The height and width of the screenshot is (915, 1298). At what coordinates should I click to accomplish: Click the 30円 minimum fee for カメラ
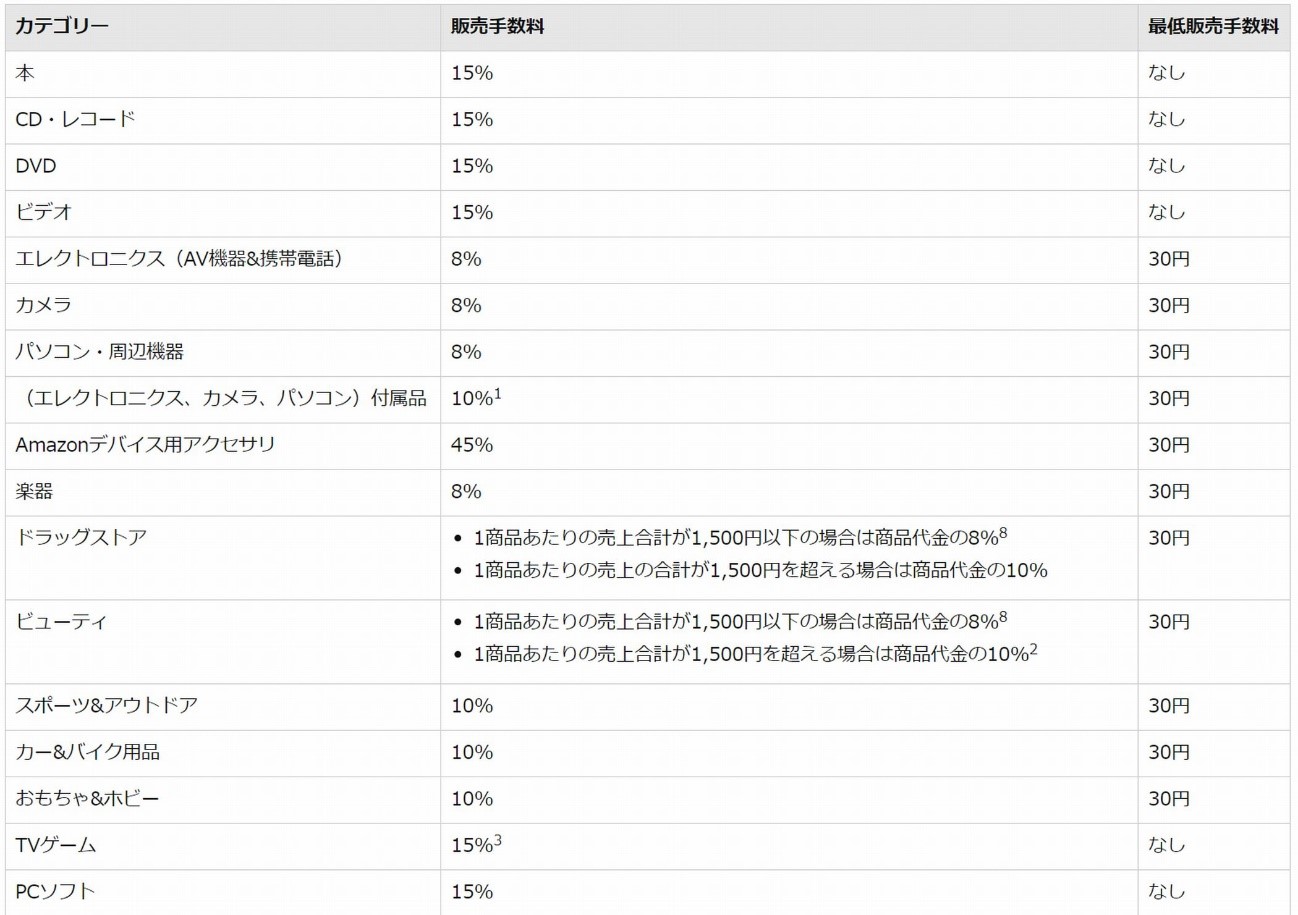coord(1168,306)
